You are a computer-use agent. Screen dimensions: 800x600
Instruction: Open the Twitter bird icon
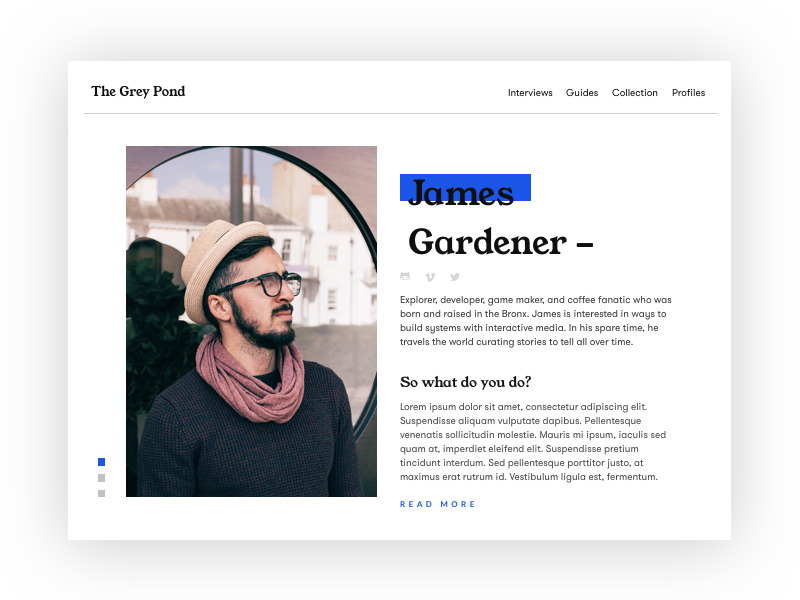[455, 277]
